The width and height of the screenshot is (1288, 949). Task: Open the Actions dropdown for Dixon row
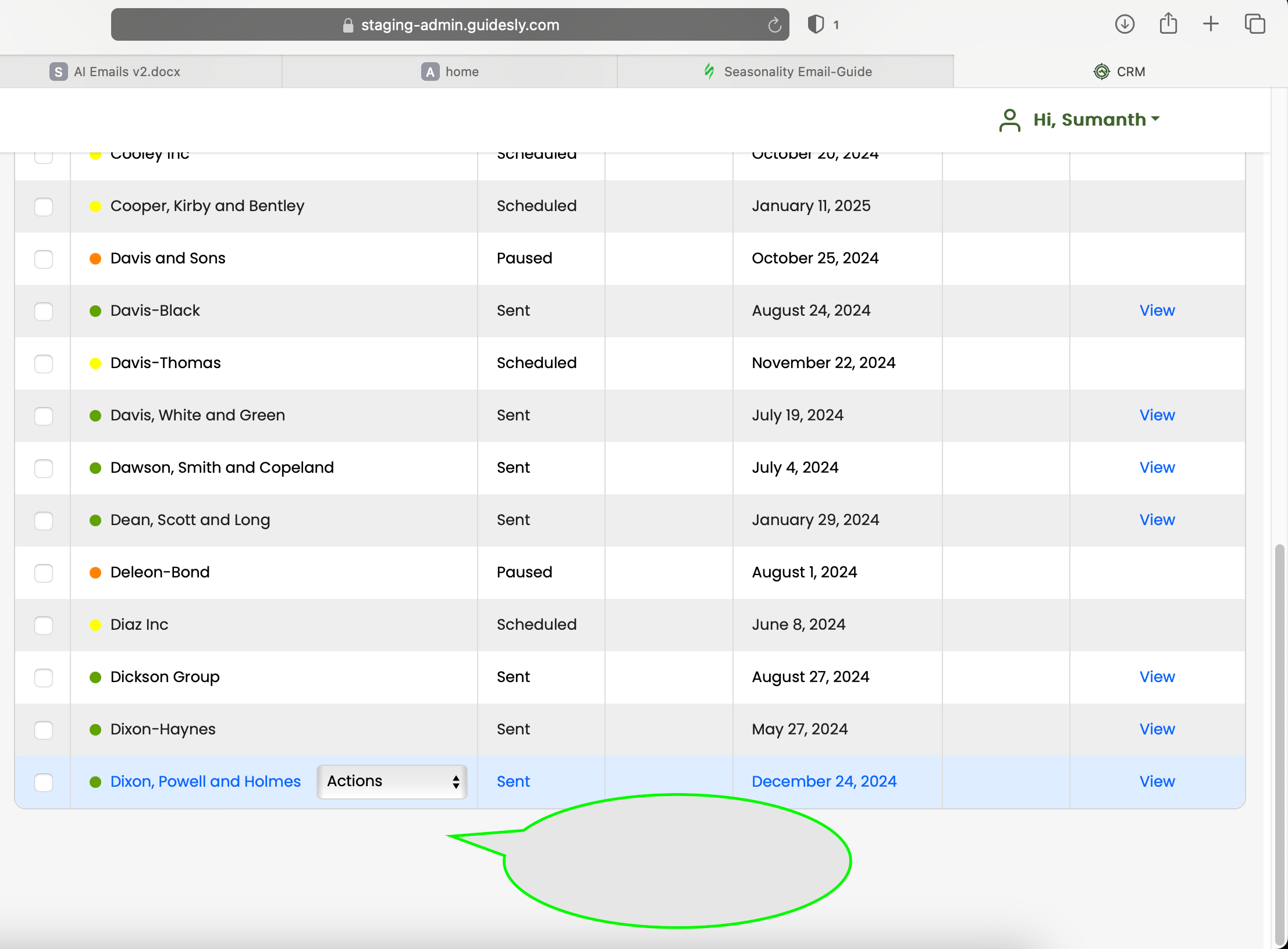(x=392, y=782)
